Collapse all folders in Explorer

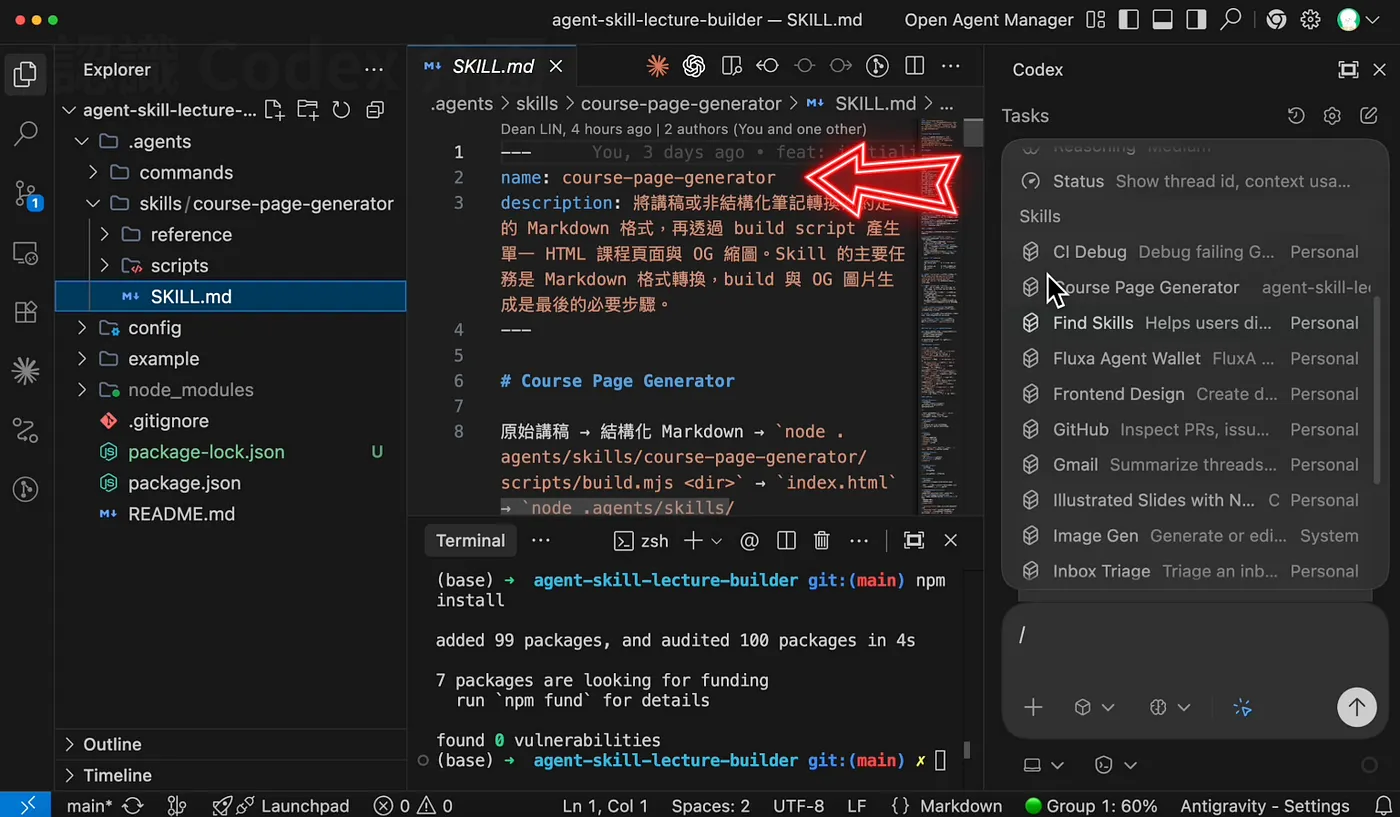tap(375, 110)
